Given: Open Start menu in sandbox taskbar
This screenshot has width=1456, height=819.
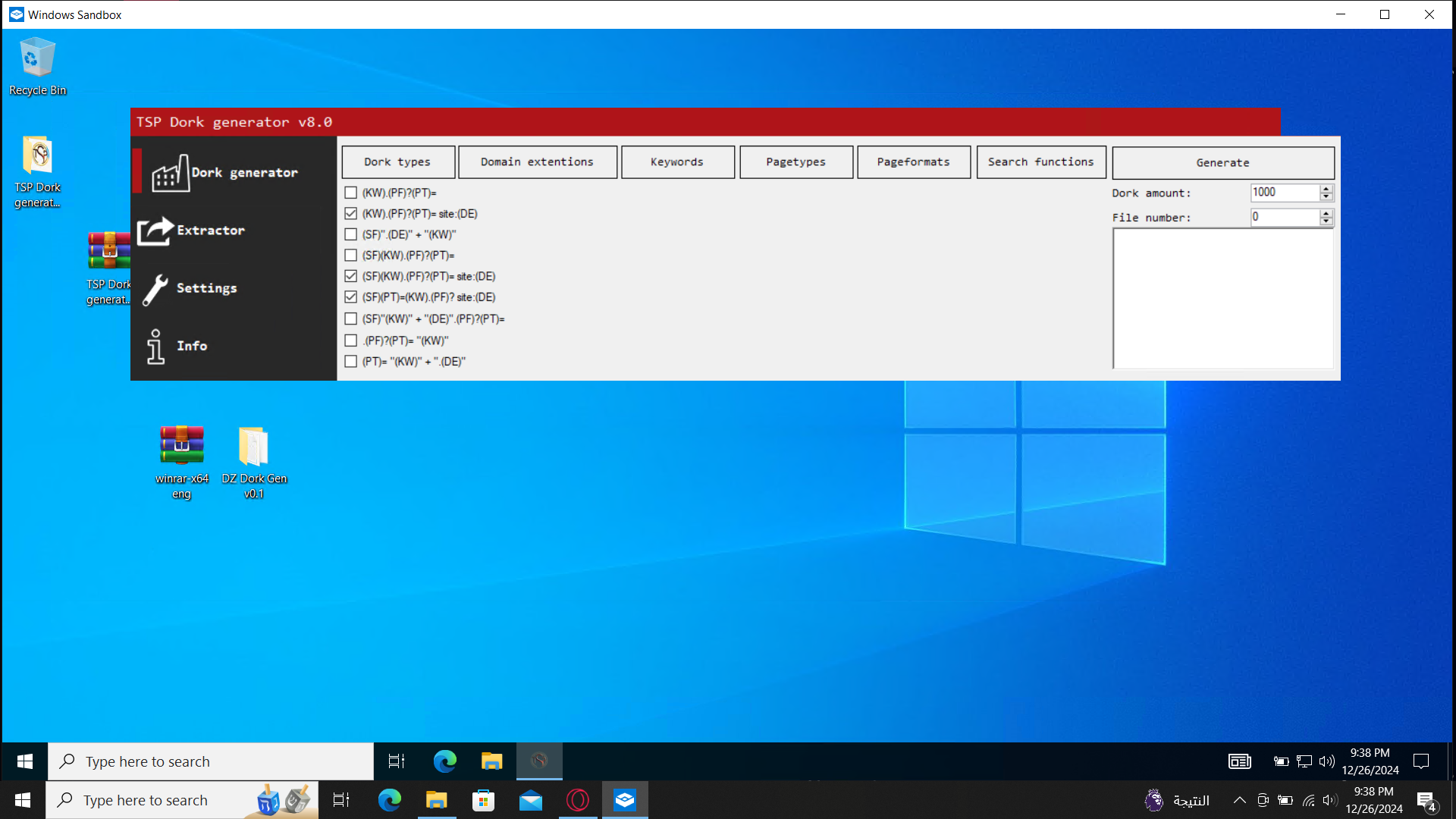Looking at the screenshot, I should pos(24,761).
